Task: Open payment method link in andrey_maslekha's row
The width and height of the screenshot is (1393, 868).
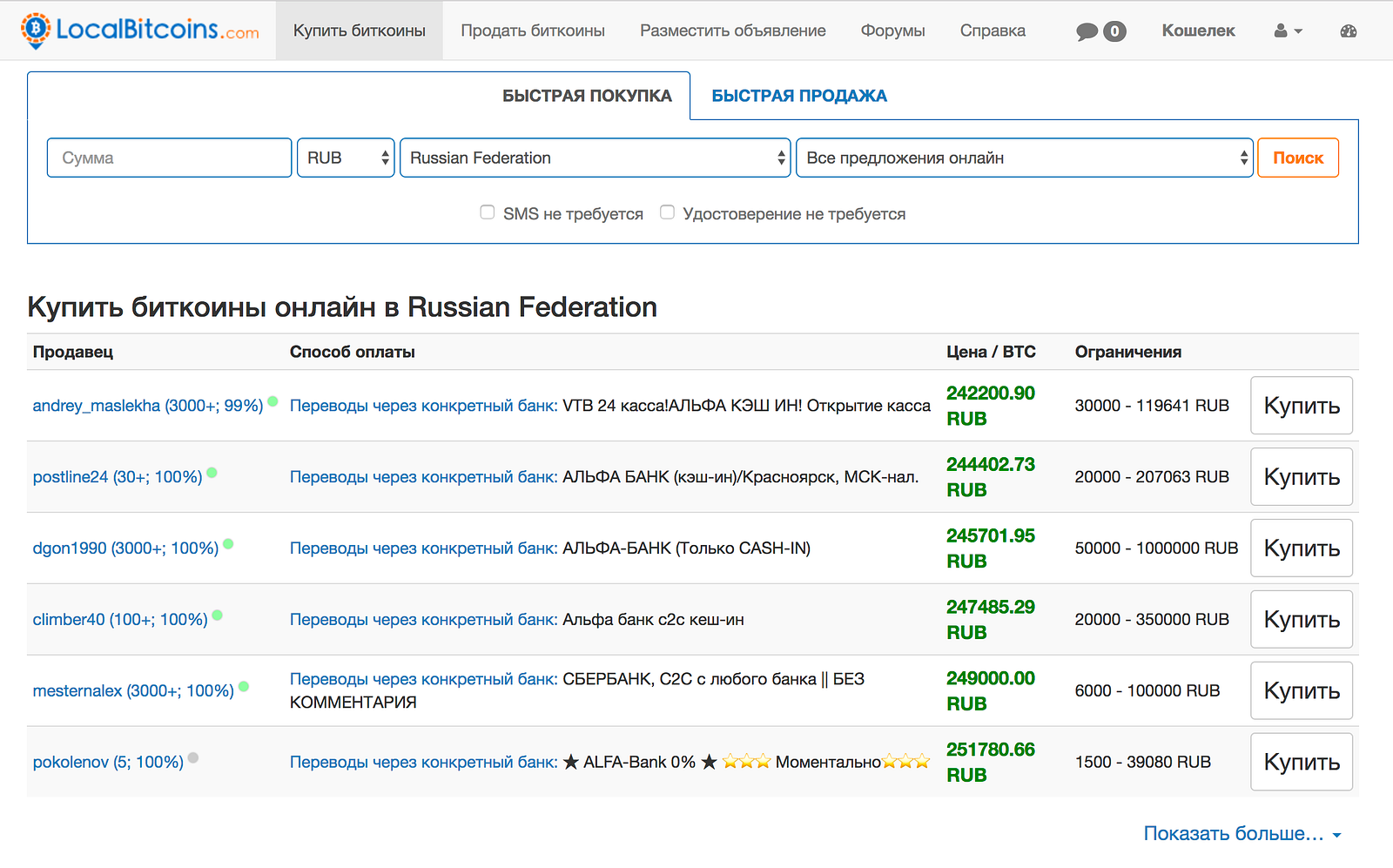Action: click(x=424, y=406)
